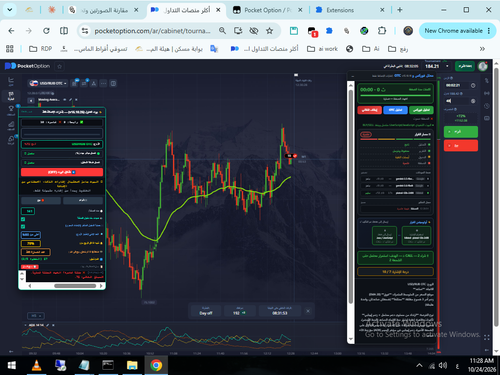
Task: Click the PocketOption favorites star icon
Action: tap(60, 66)
